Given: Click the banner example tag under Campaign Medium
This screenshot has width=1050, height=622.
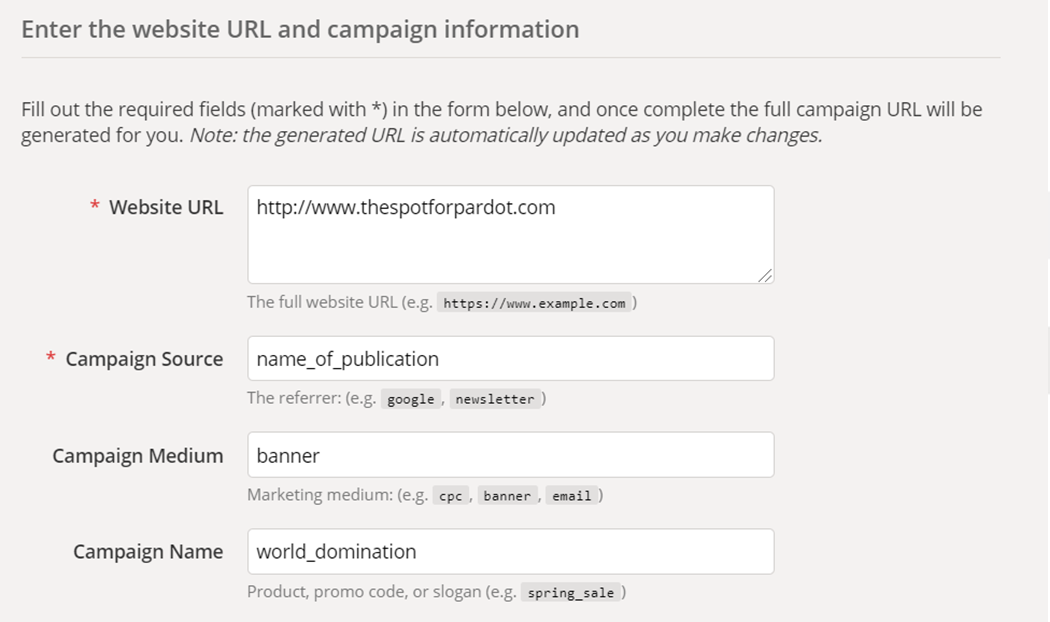Looking at the screenshot, I should pos(507,496).
